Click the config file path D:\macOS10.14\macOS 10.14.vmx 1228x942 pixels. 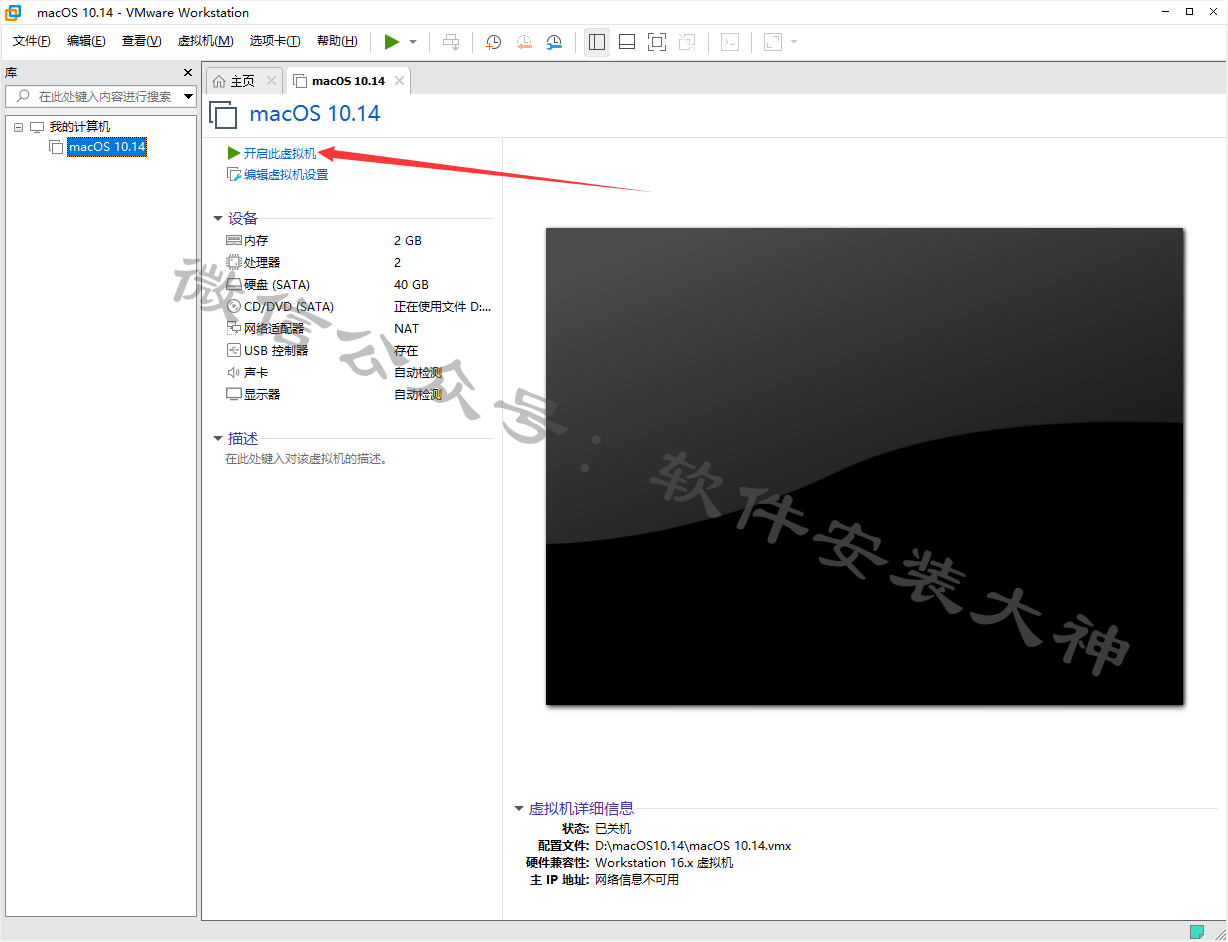(693, 845)
